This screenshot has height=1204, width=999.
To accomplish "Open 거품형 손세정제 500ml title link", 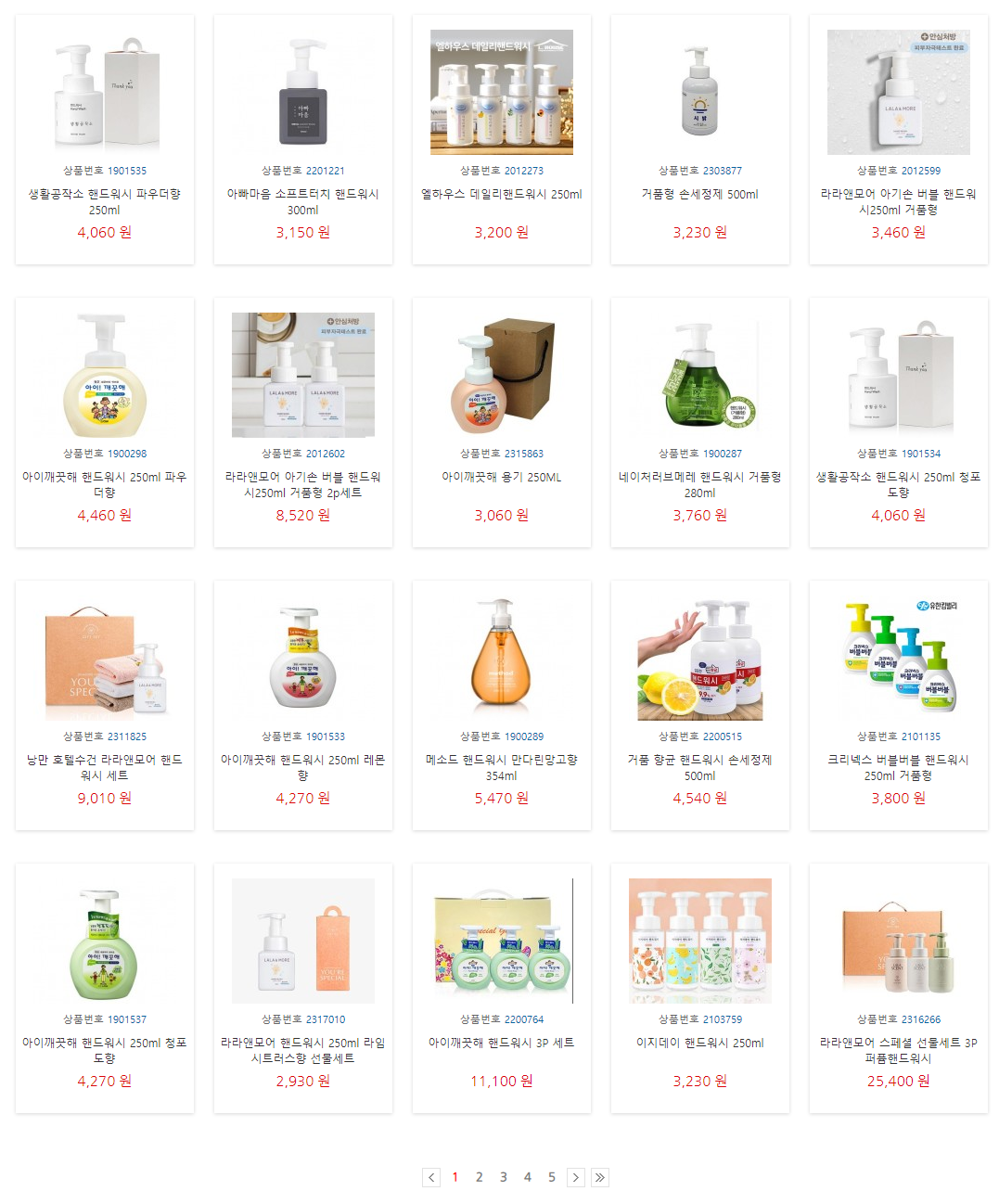I will click(700, 195).
